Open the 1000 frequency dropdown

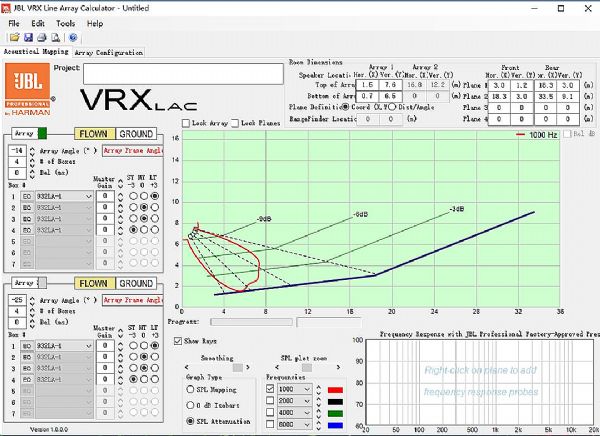(x=307, y=389)
